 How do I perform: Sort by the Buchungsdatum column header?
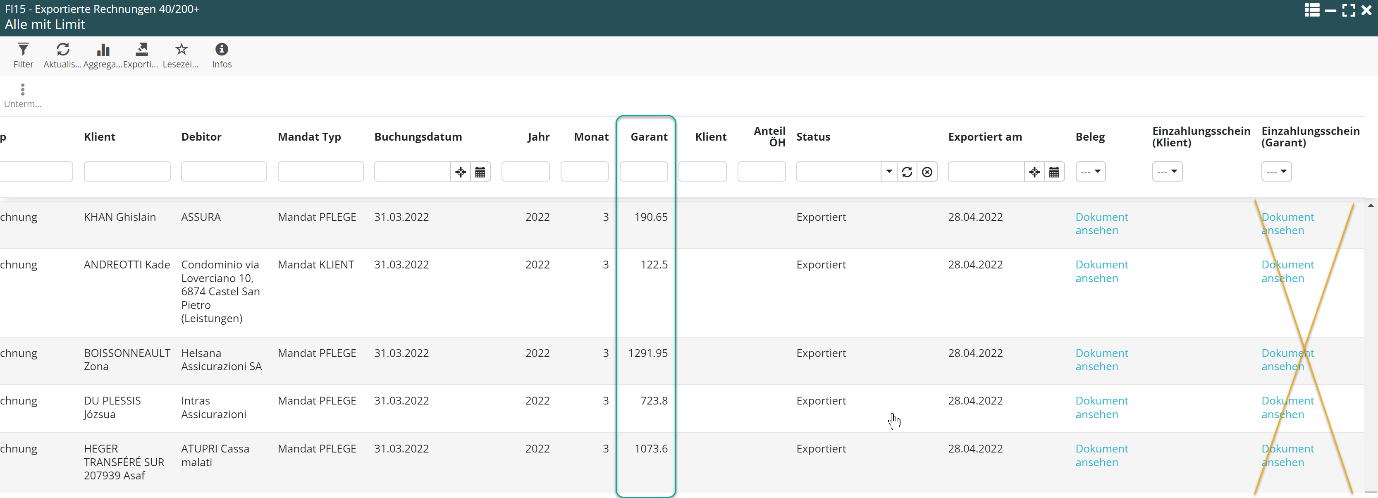tap(418, 137)
